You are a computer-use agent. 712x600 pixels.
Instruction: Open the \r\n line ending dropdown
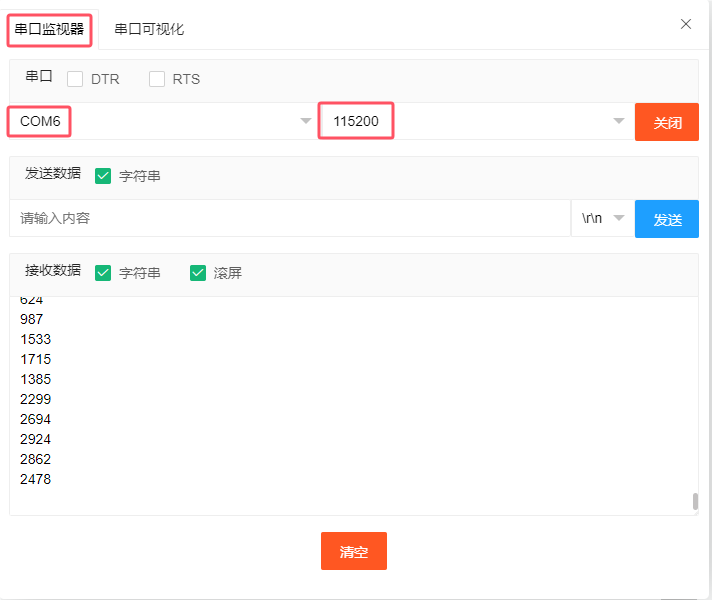click(602, 218)
